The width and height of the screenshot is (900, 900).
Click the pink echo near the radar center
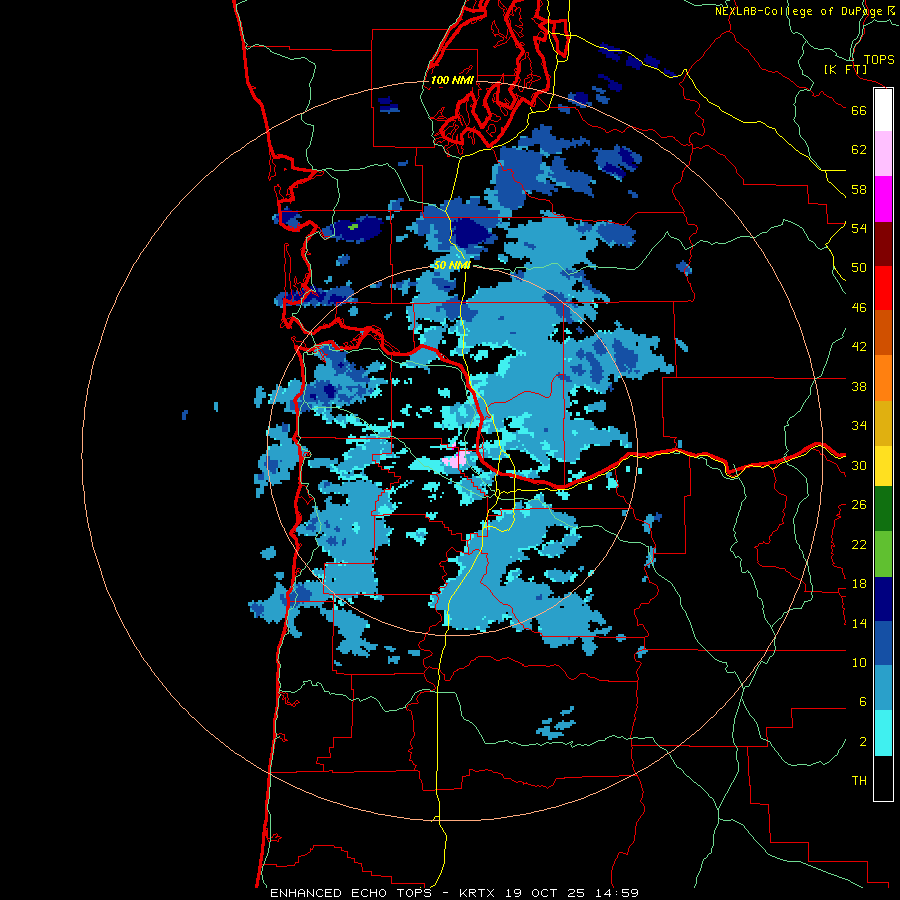tap(456, 459)
